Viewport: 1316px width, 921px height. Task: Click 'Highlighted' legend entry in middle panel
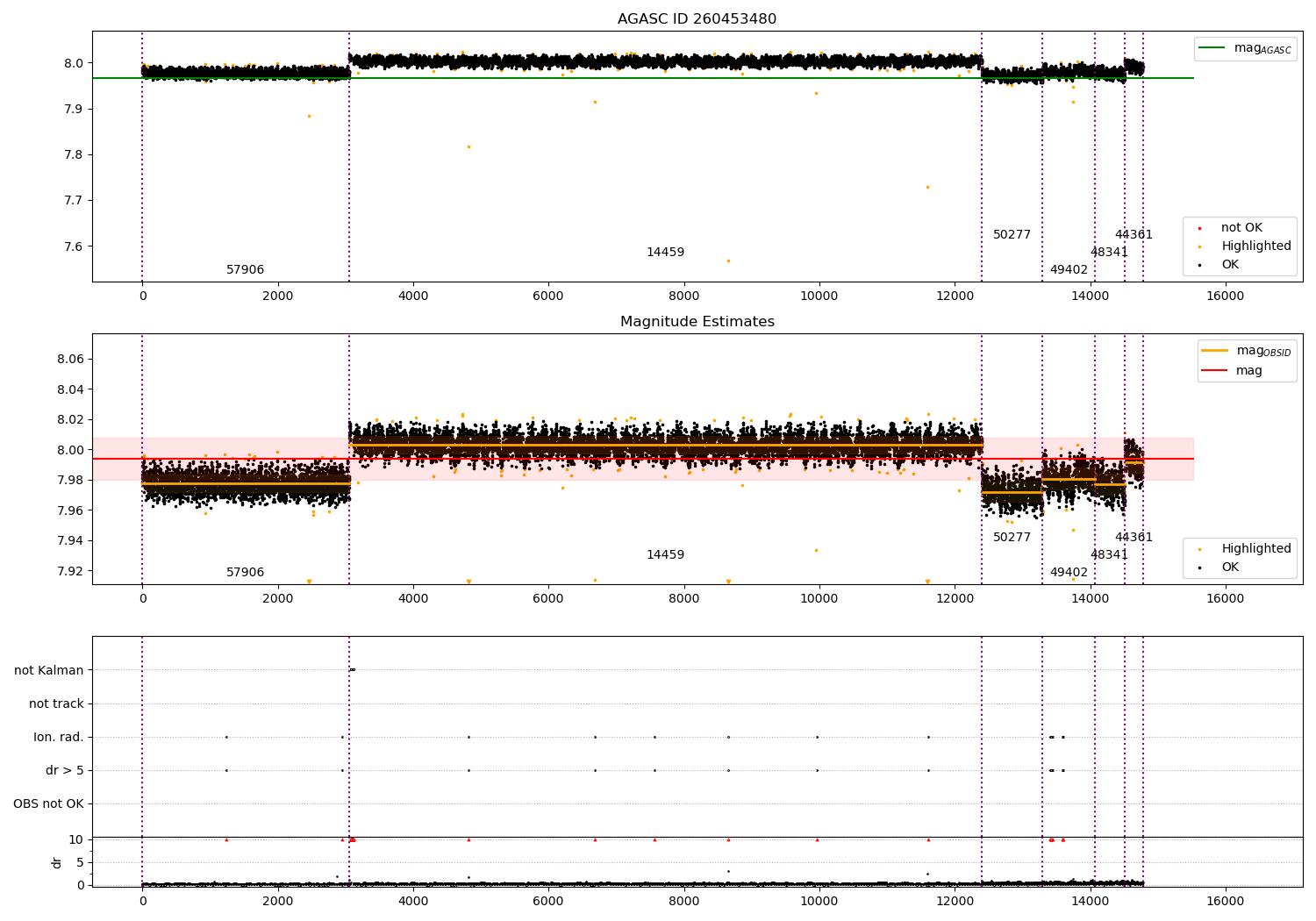pos(1246,549)
